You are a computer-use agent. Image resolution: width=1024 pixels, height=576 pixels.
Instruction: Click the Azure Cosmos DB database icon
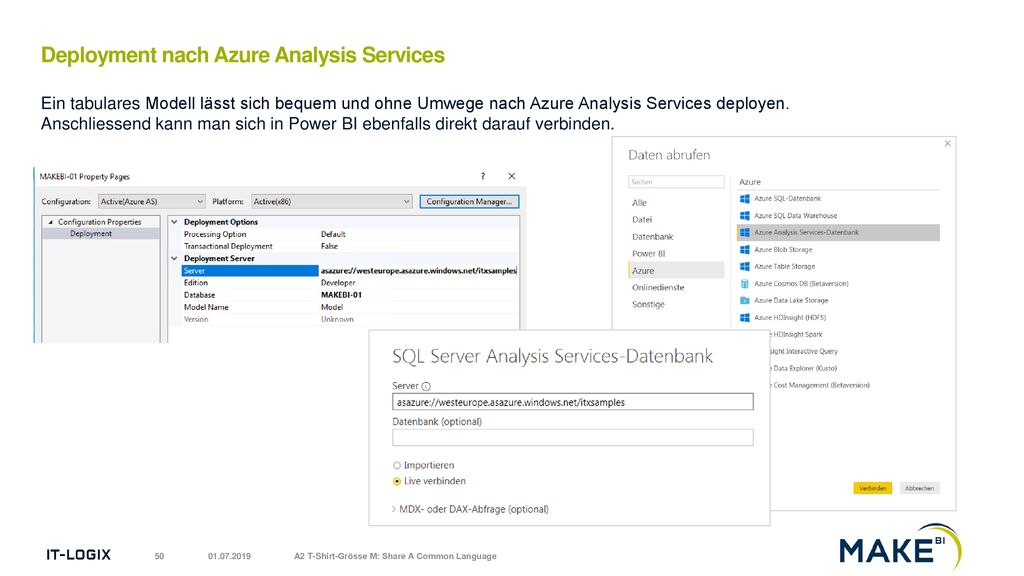coord(744,283)
